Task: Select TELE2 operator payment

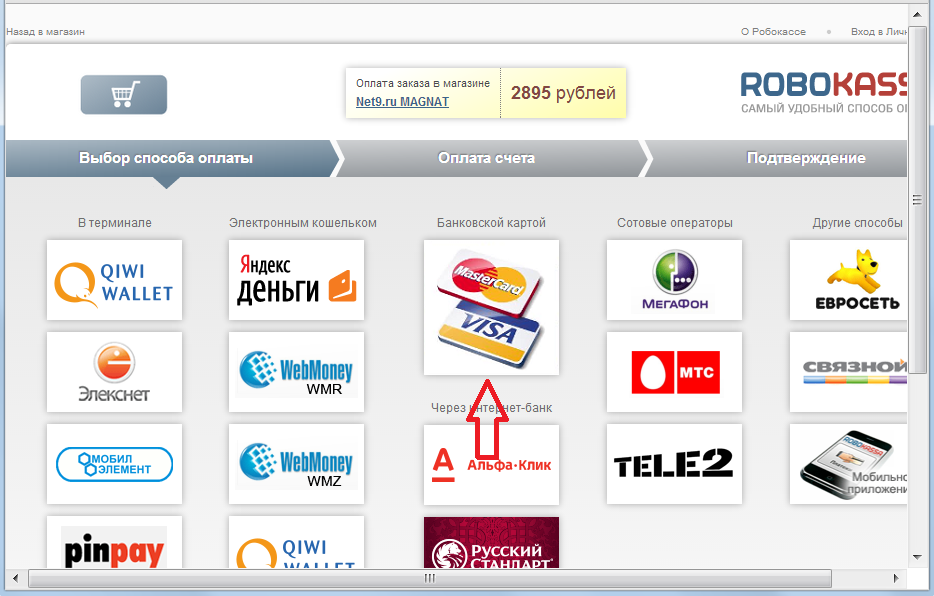Action: point(674,464)
